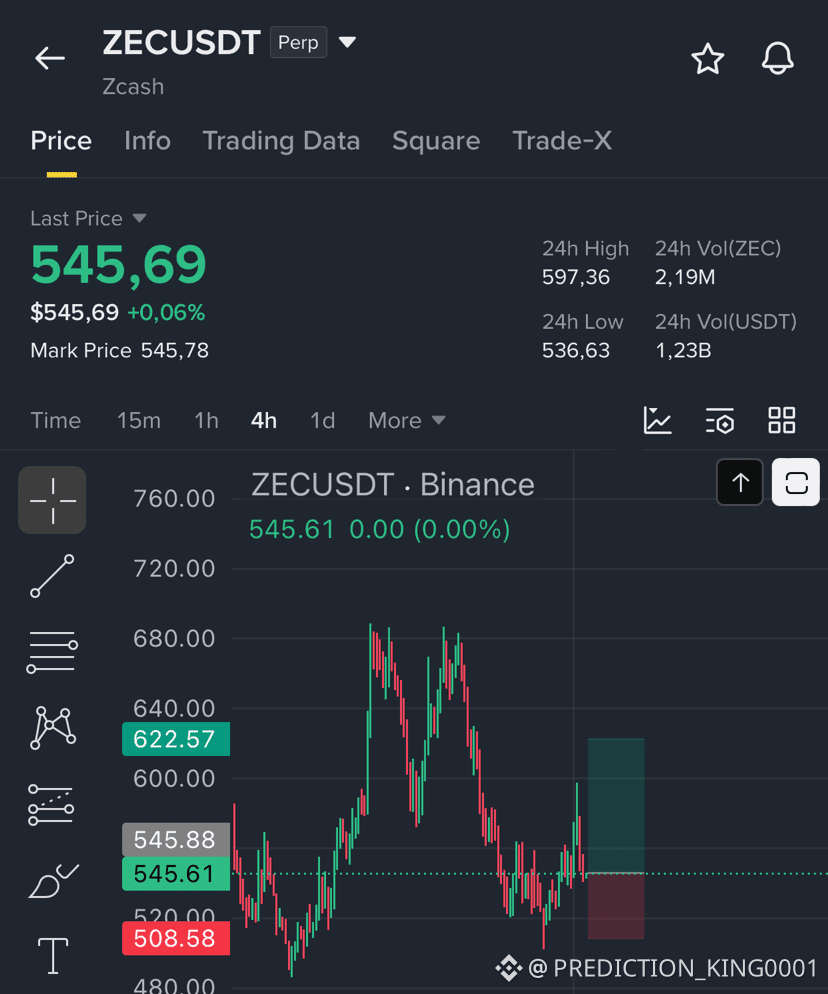This screenshot has width=828, height=994.
Task: Click the gray 545.88 price label
Action: point(176,839)
